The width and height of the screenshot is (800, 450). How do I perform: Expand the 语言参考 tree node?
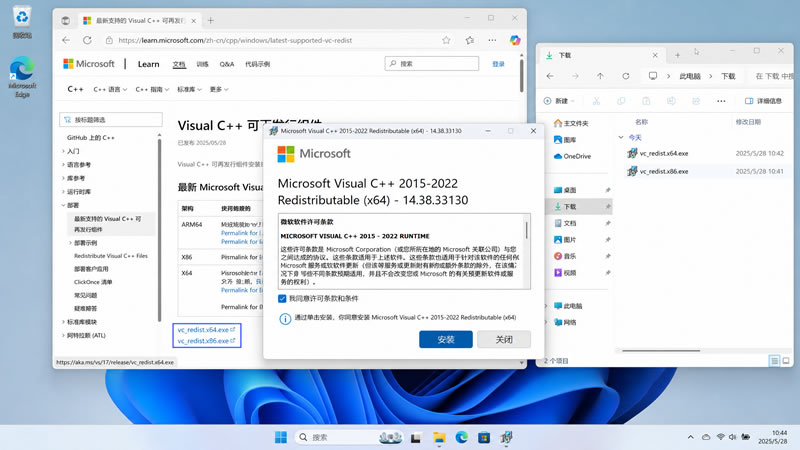pyautogui.click(x=63, y=165)
